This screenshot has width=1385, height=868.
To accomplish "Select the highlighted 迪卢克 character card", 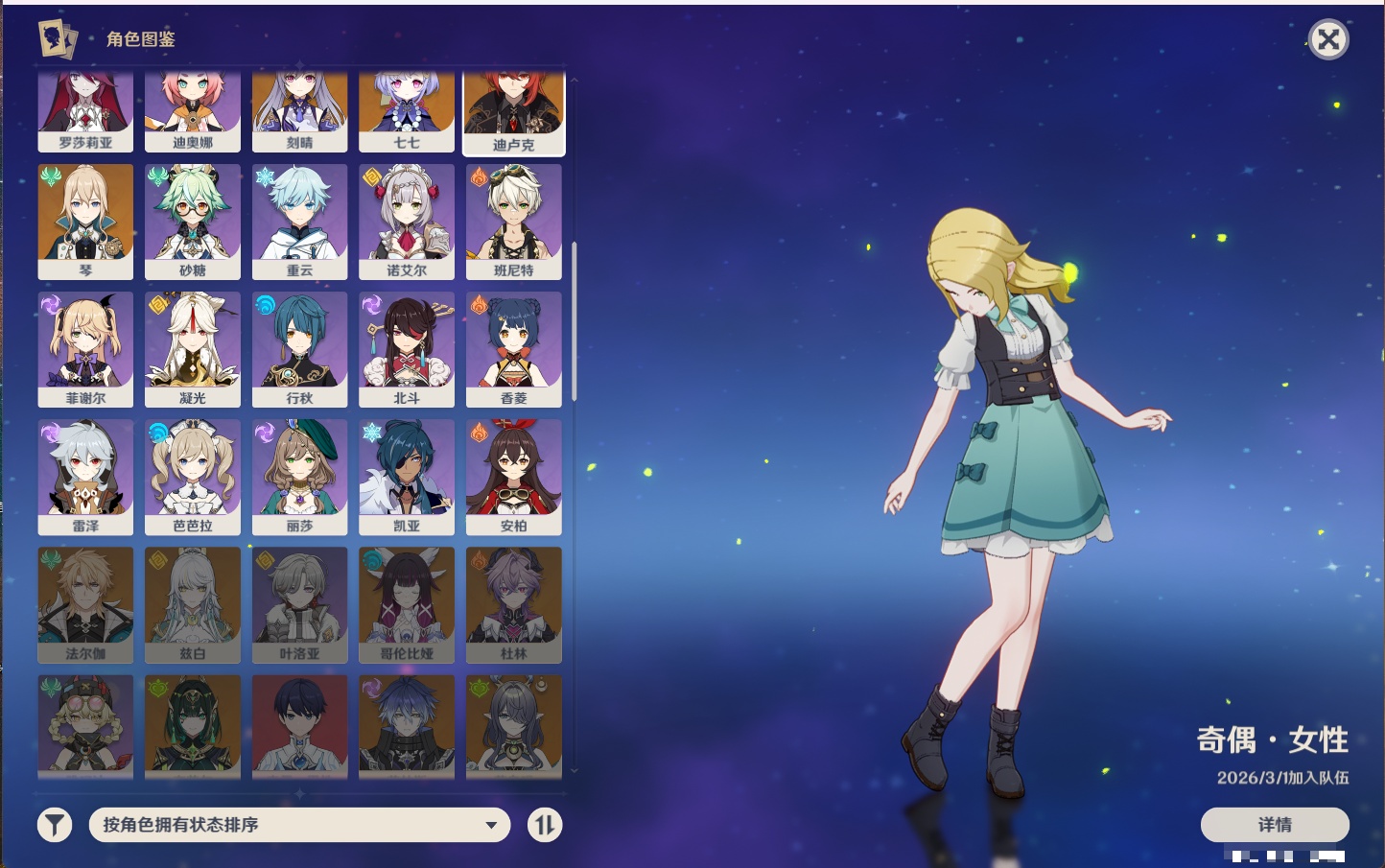I will [x=514, y=112].
